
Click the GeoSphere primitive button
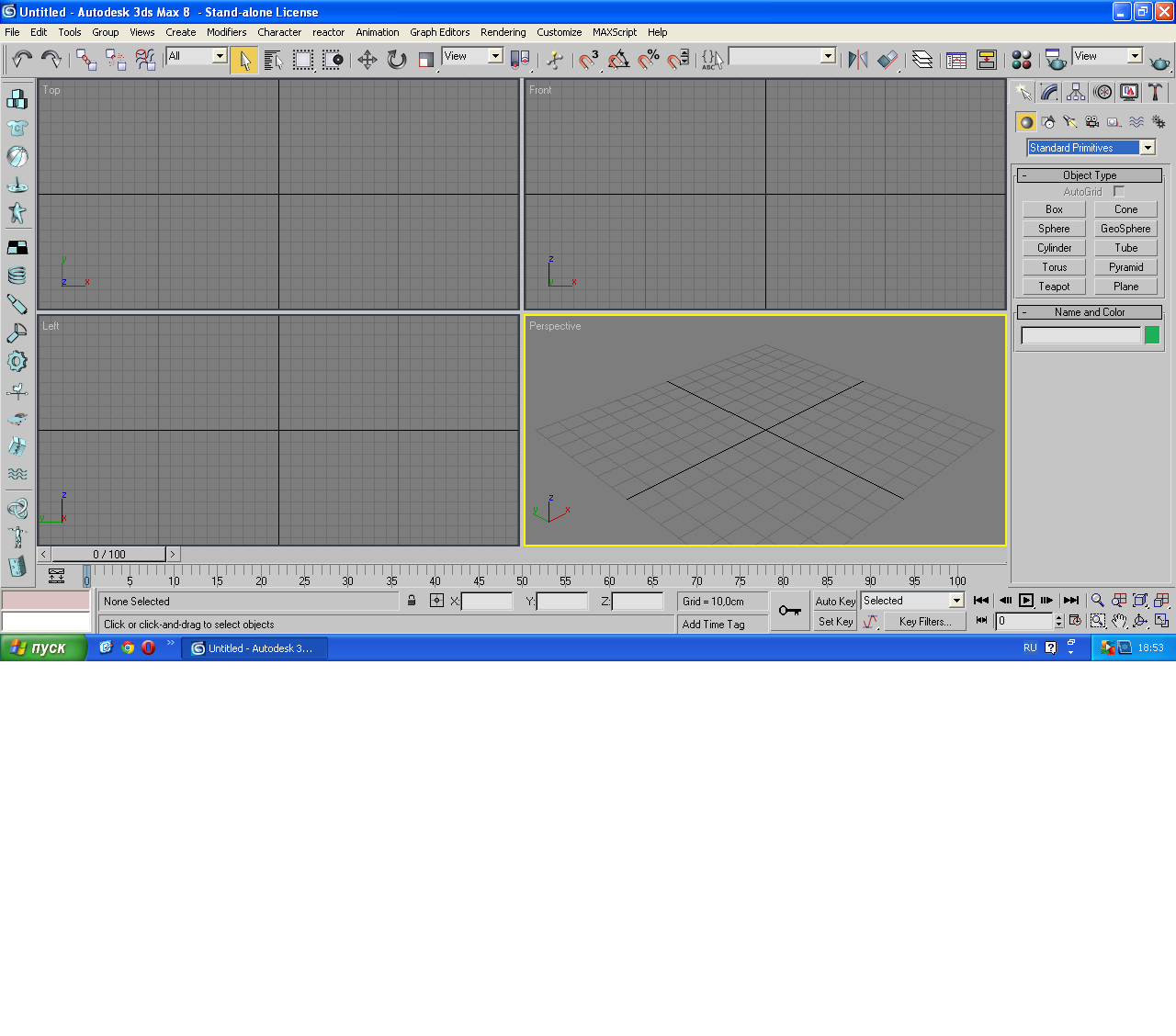coord(1125,229)
